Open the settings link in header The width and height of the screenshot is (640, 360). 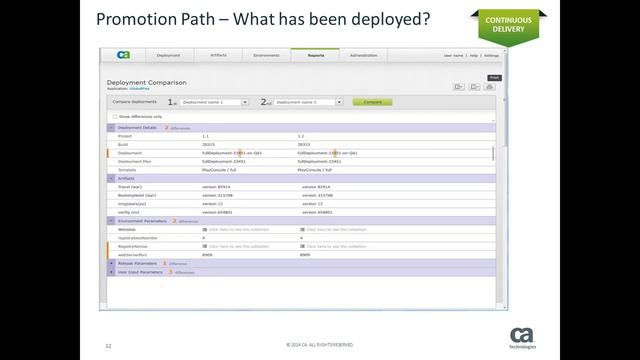[491, 56]
